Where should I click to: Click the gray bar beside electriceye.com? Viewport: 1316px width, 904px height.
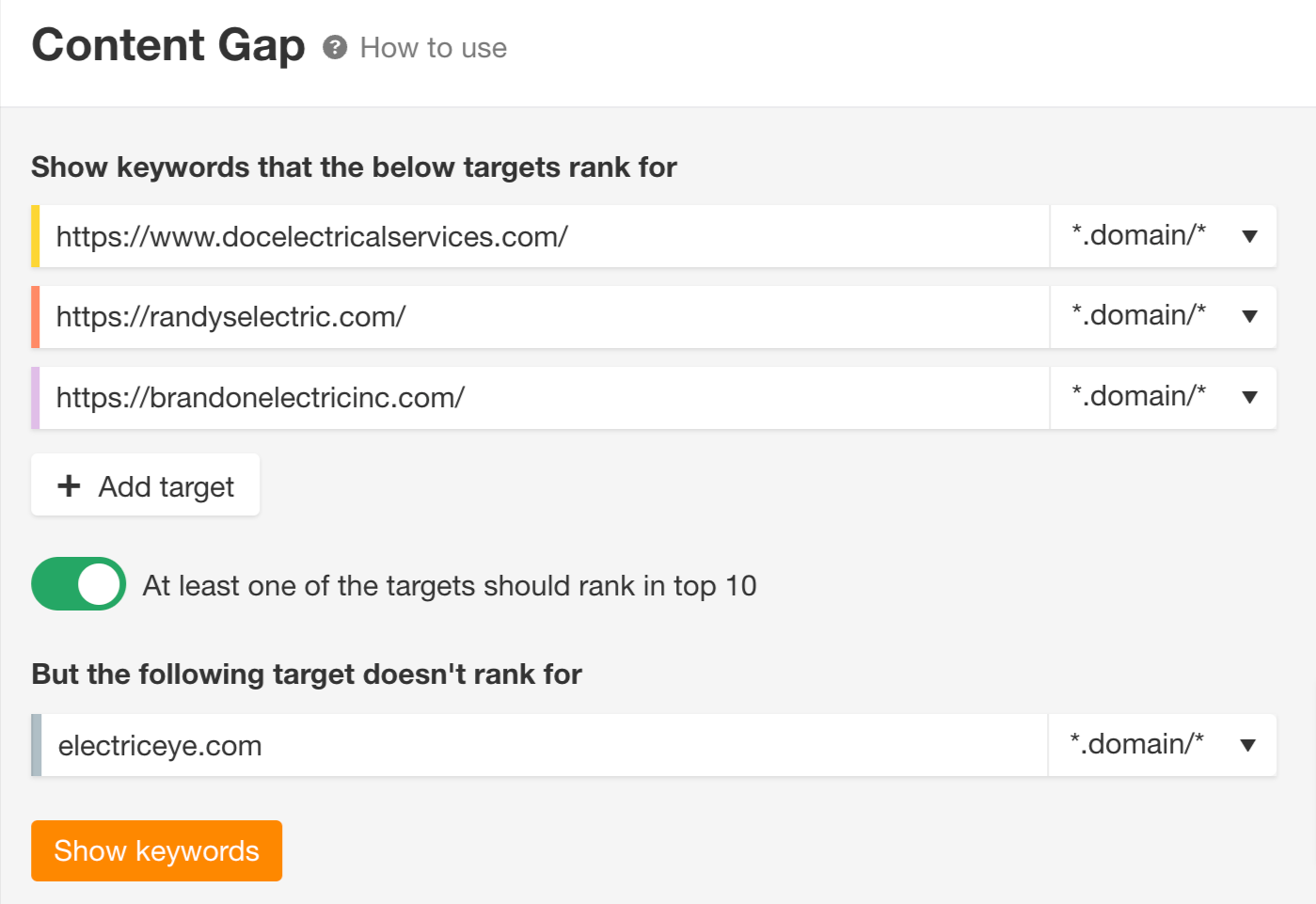[37, 744]
